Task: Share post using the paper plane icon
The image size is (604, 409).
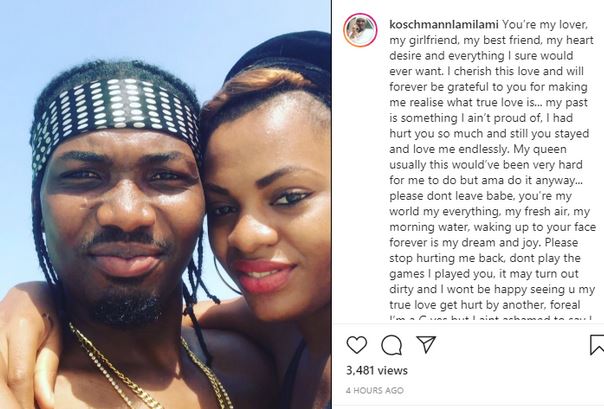Action: [426, 344]
